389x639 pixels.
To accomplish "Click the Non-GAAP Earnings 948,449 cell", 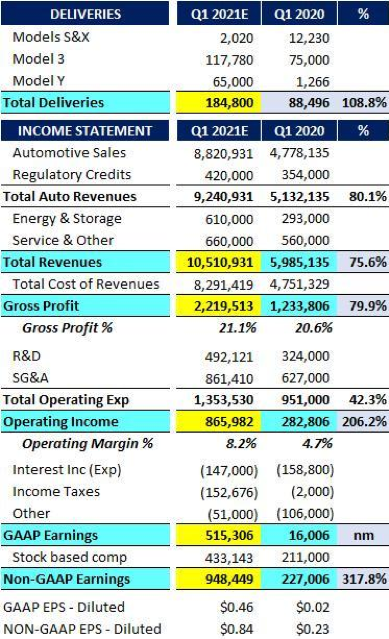I will [218, 579].
